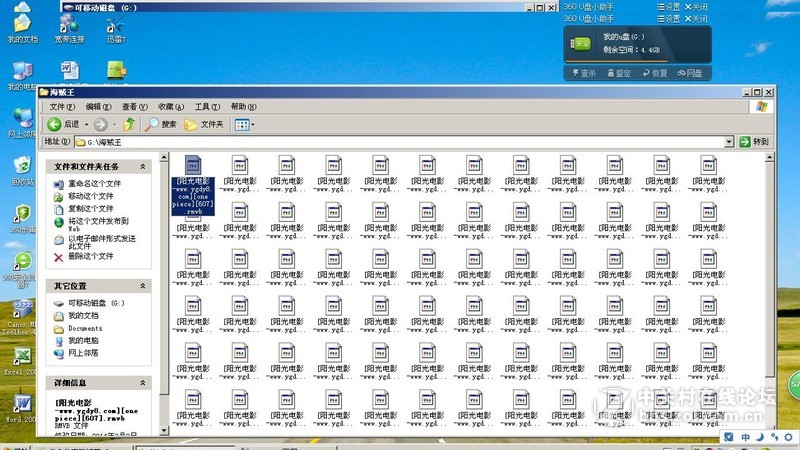Viewport: 800px width, 450px height.
Task: Select the last rmvb file in first row
Action: (x=709, y=173)
